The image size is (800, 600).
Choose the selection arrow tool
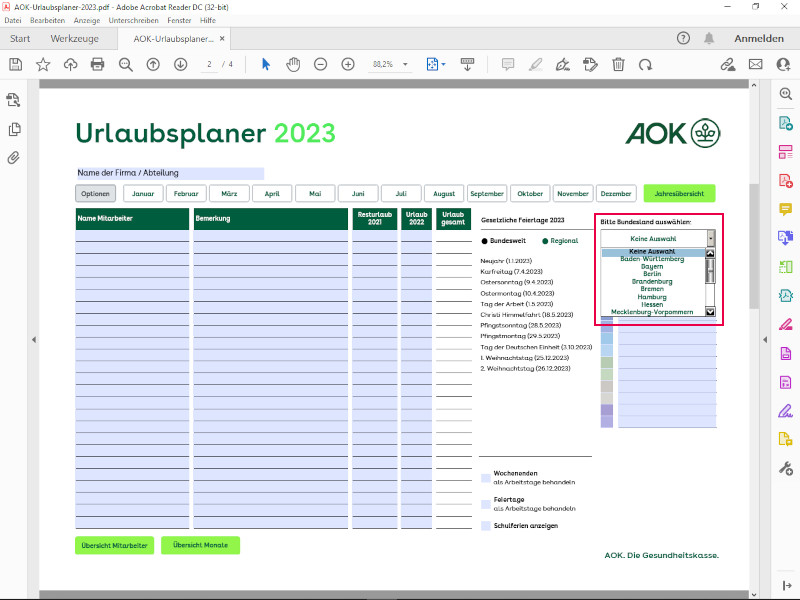point(266,64)
